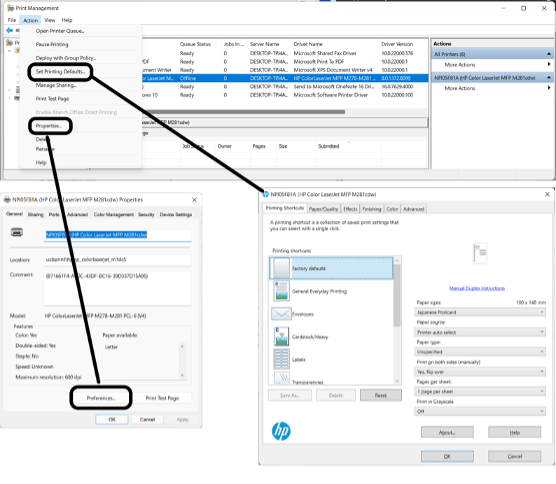Image resolution: width=556 pixels, height=484 pixels.
Task: Collapse the NPI05F81A actions section
Action: [549, 77]
